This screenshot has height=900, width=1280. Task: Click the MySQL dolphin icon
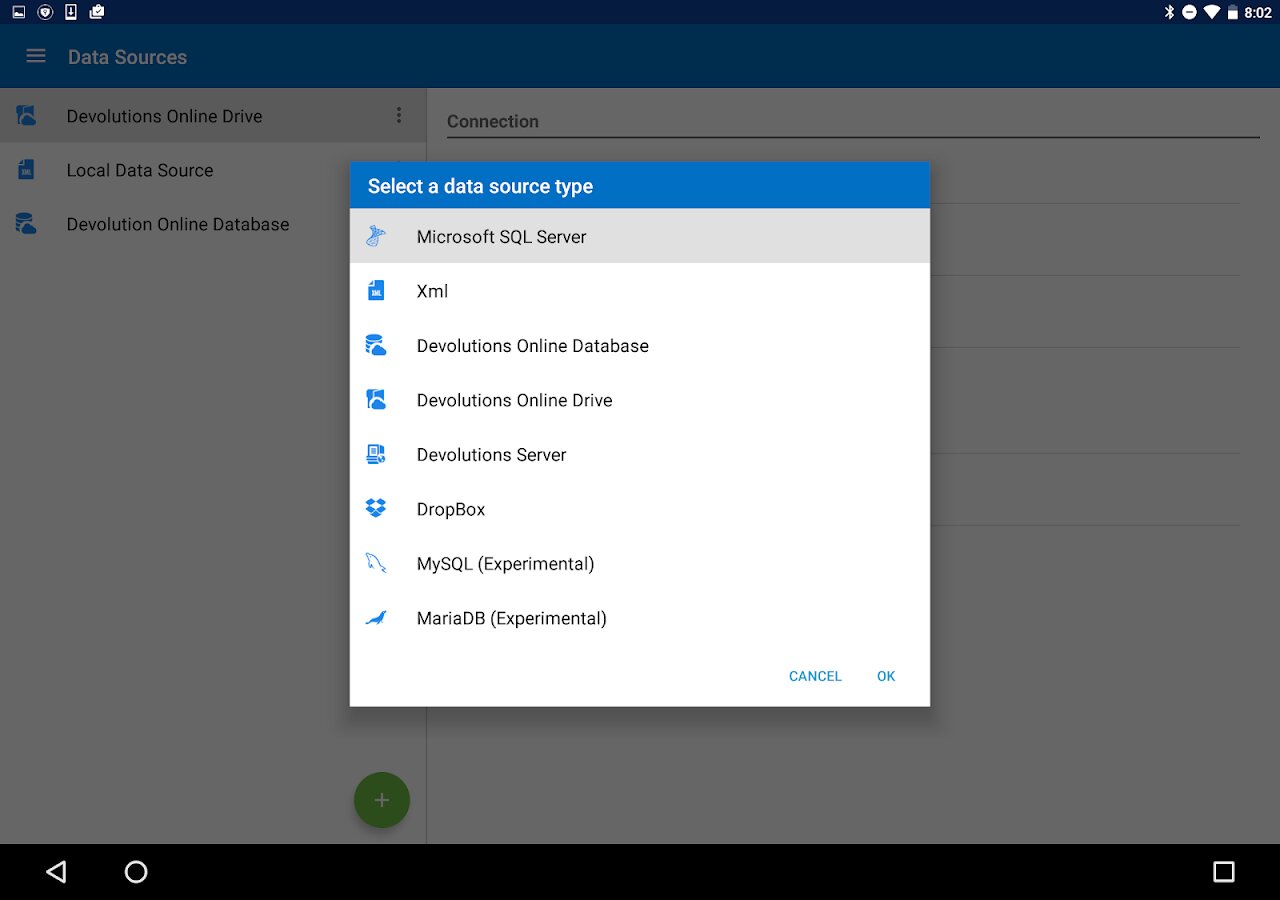(376, 564)
